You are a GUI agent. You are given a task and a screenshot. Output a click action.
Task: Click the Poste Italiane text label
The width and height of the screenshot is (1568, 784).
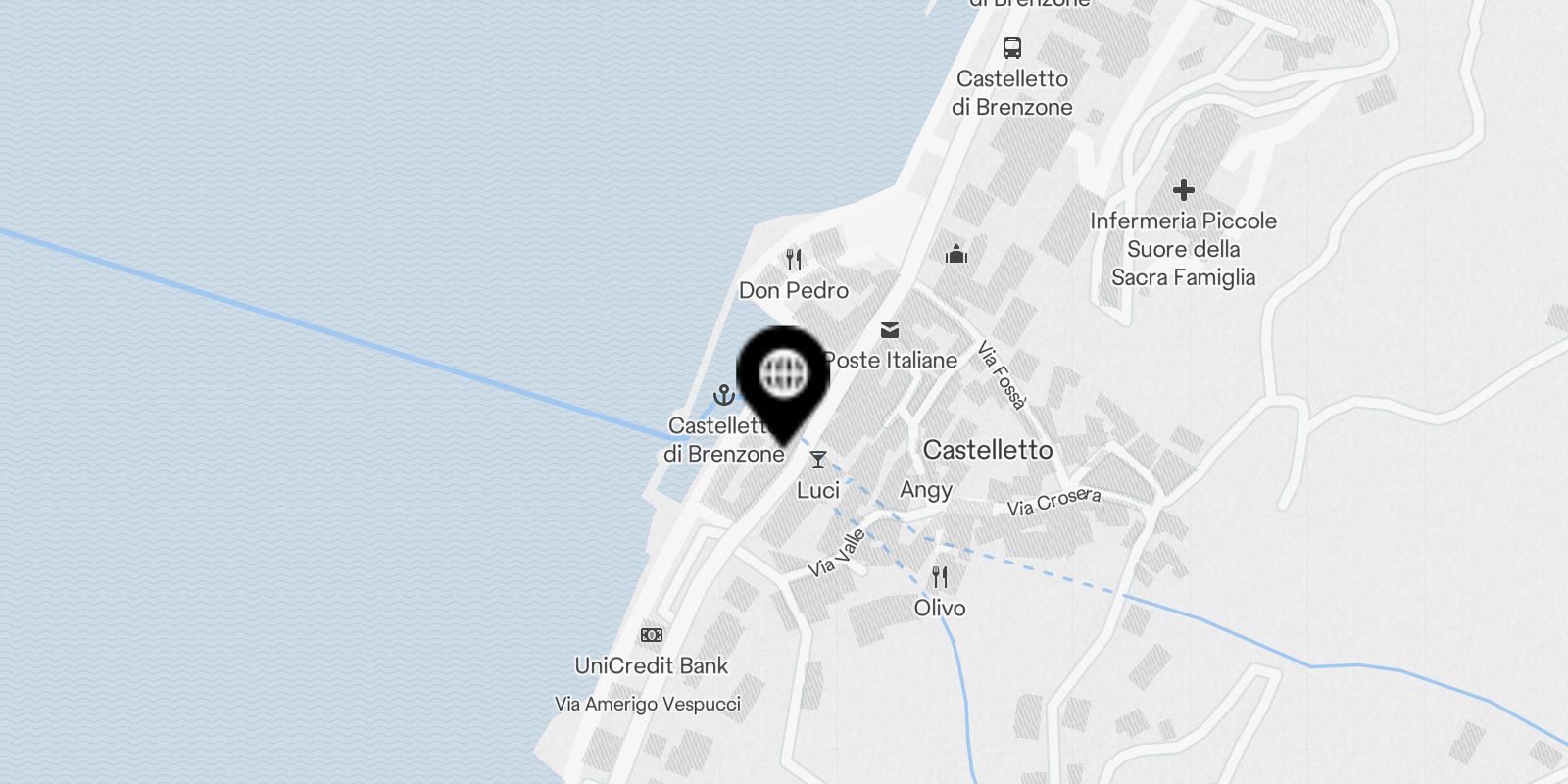890,360
